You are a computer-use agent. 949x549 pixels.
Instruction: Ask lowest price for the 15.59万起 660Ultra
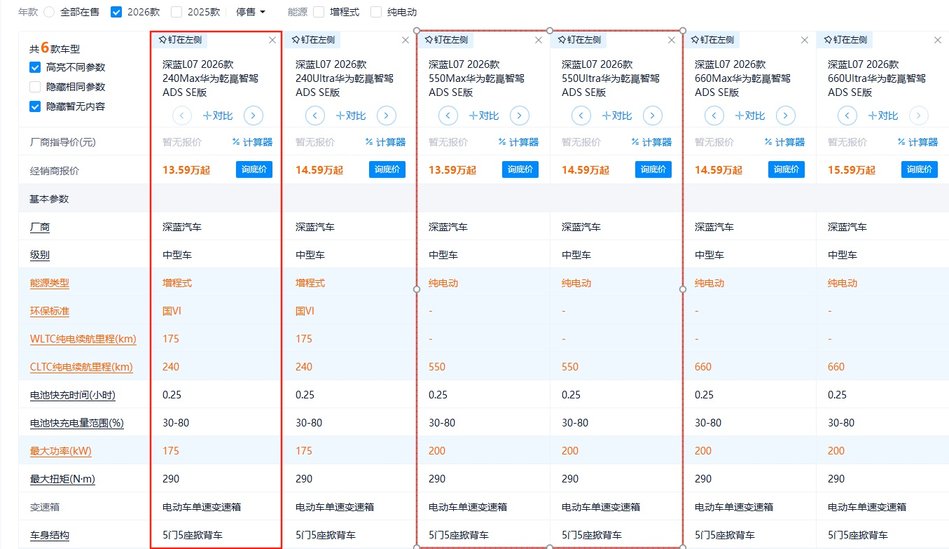920,169
